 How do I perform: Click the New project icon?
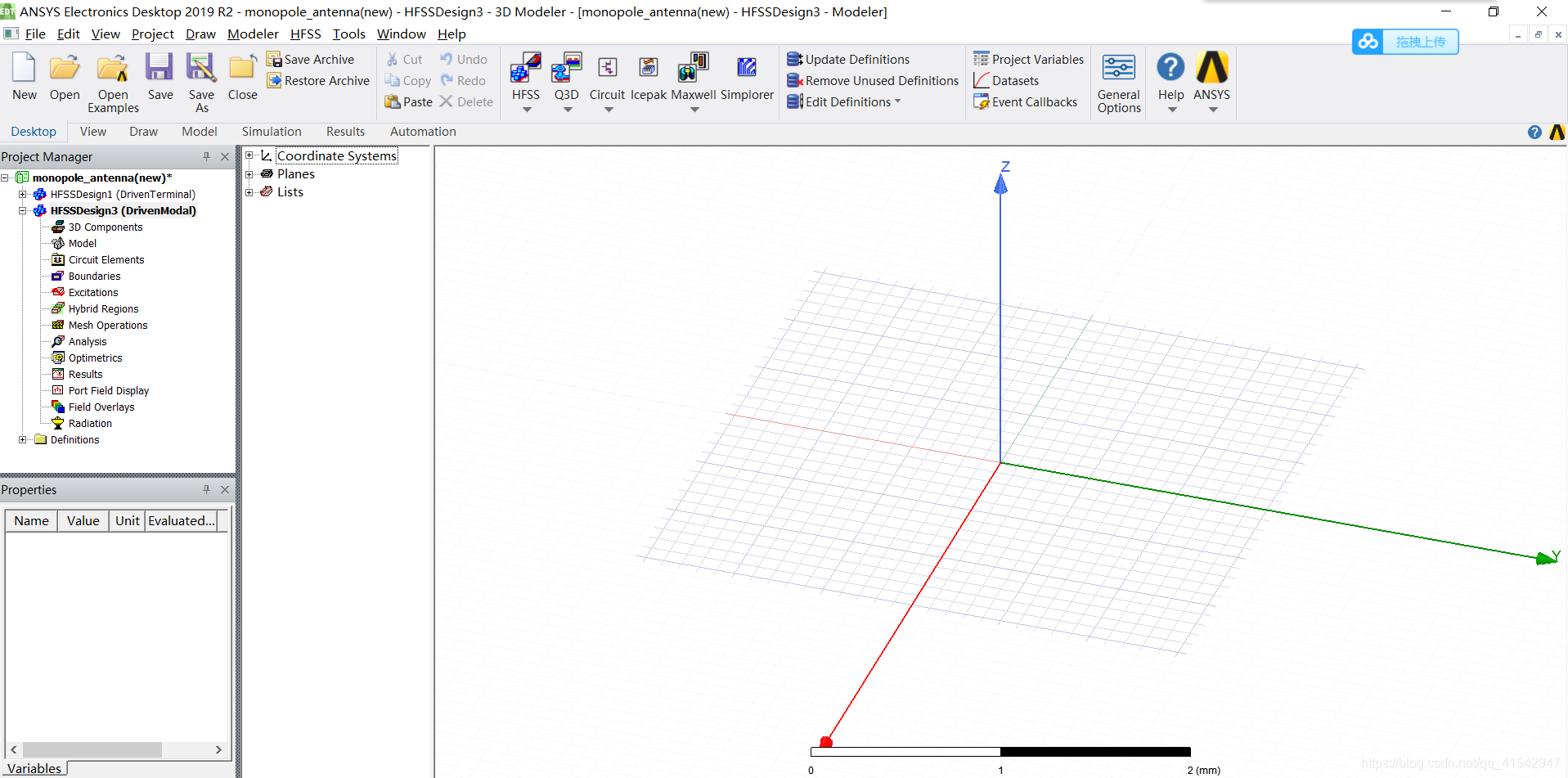24,68
